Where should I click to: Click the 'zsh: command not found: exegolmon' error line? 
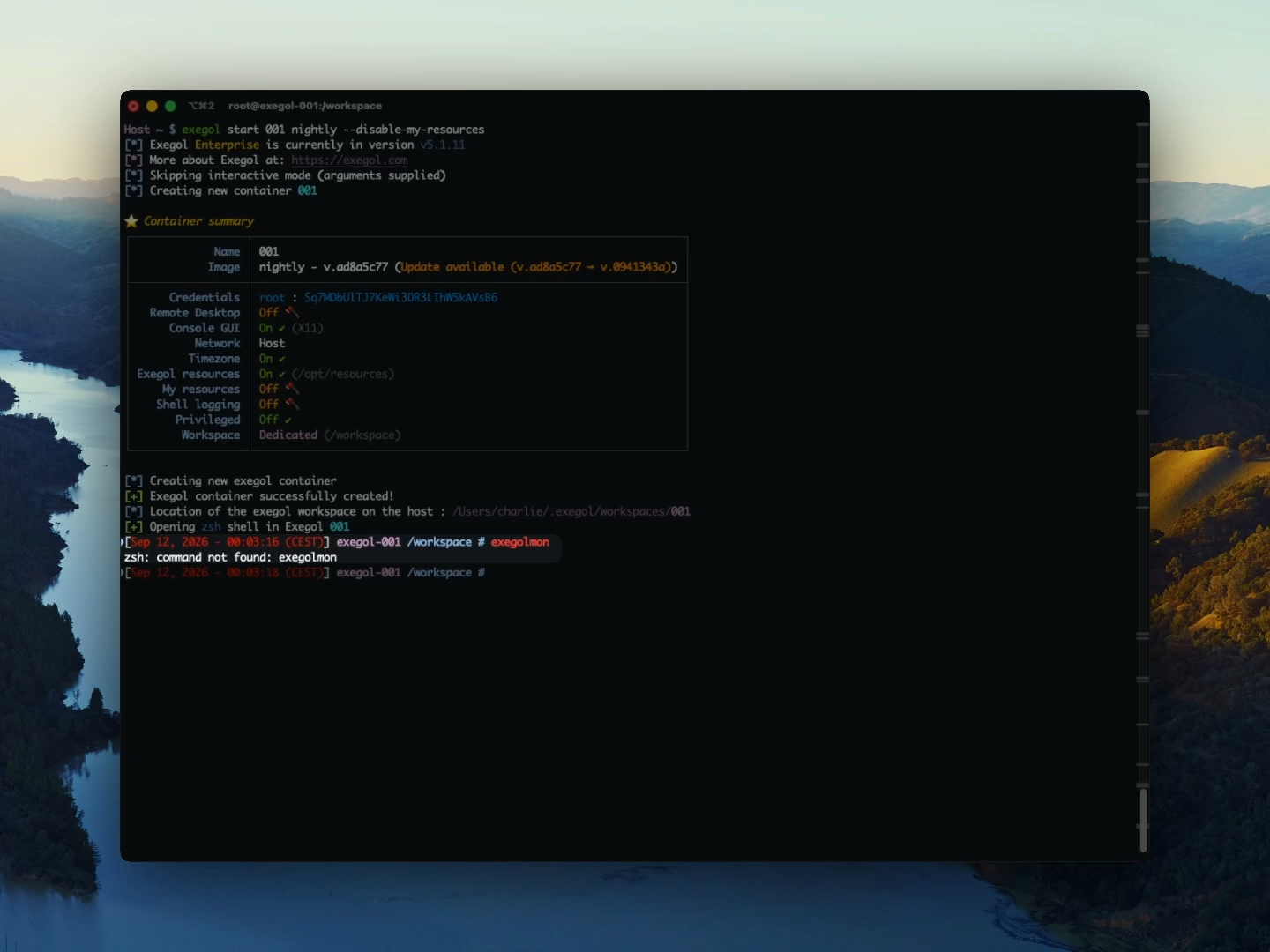[230, 557]
